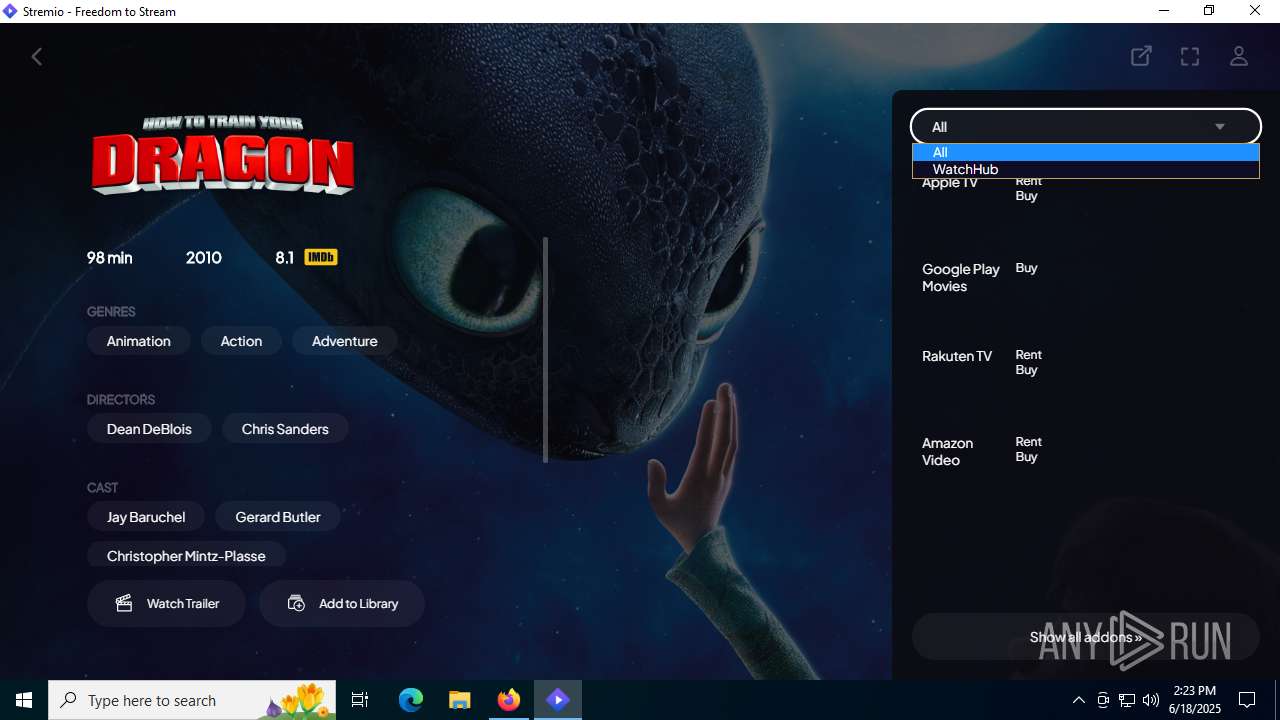Open the Amazon Video stream row

click(1085, 450)
